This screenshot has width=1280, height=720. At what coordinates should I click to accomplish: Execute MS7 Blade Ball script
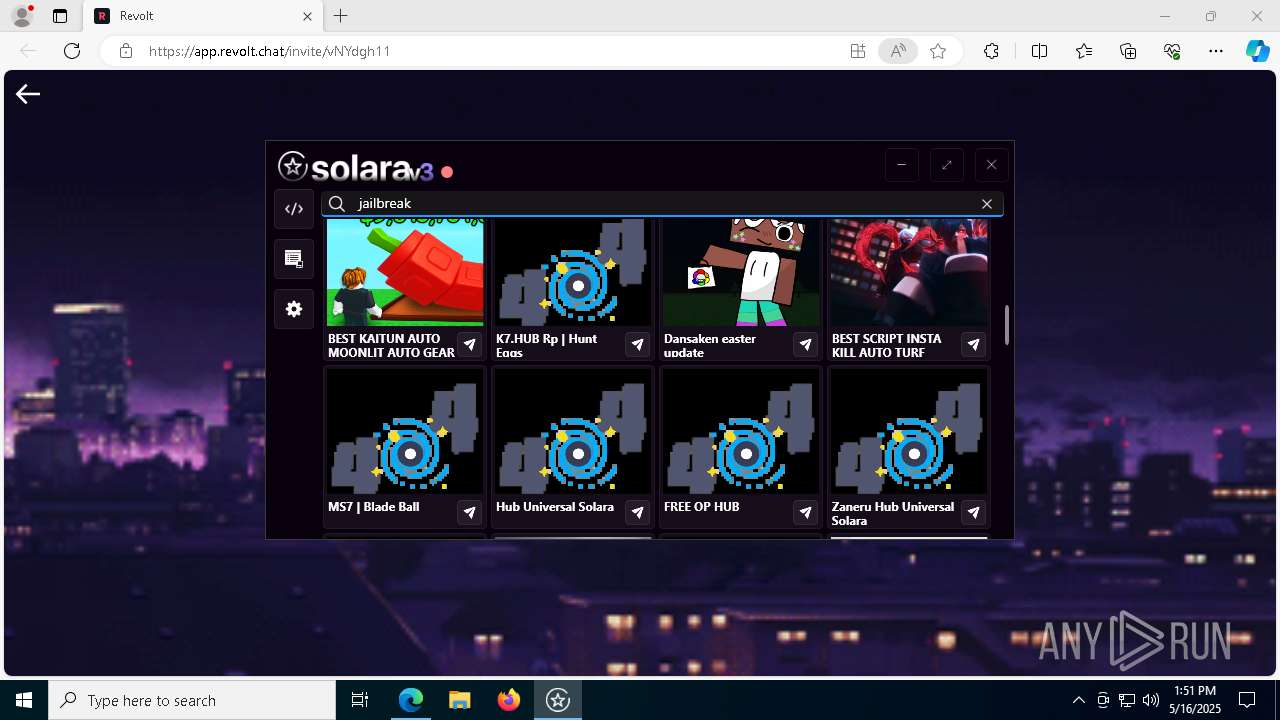470,513
